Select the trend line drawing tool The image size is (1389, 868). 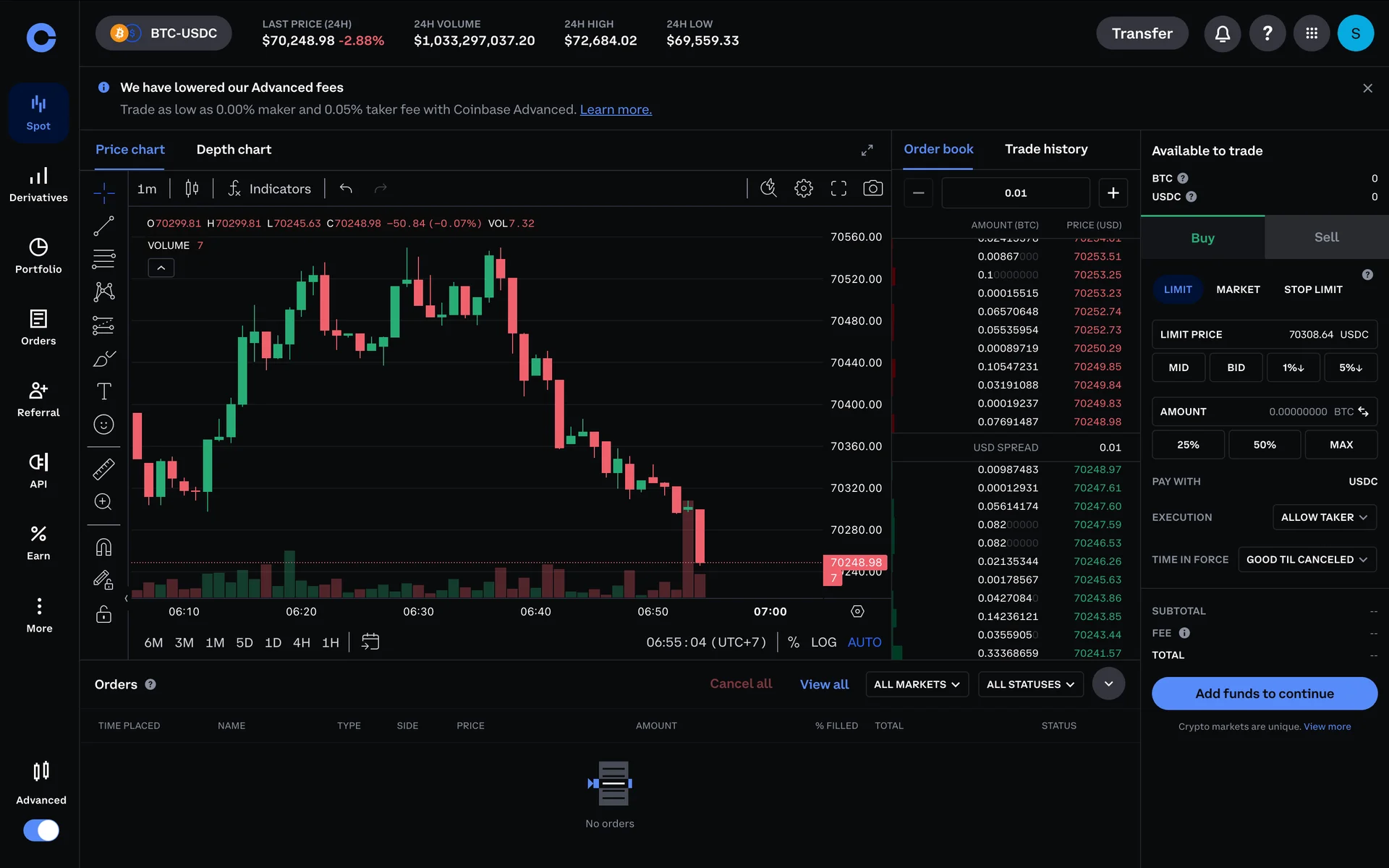pyautogui.click(x=103, y=226)
